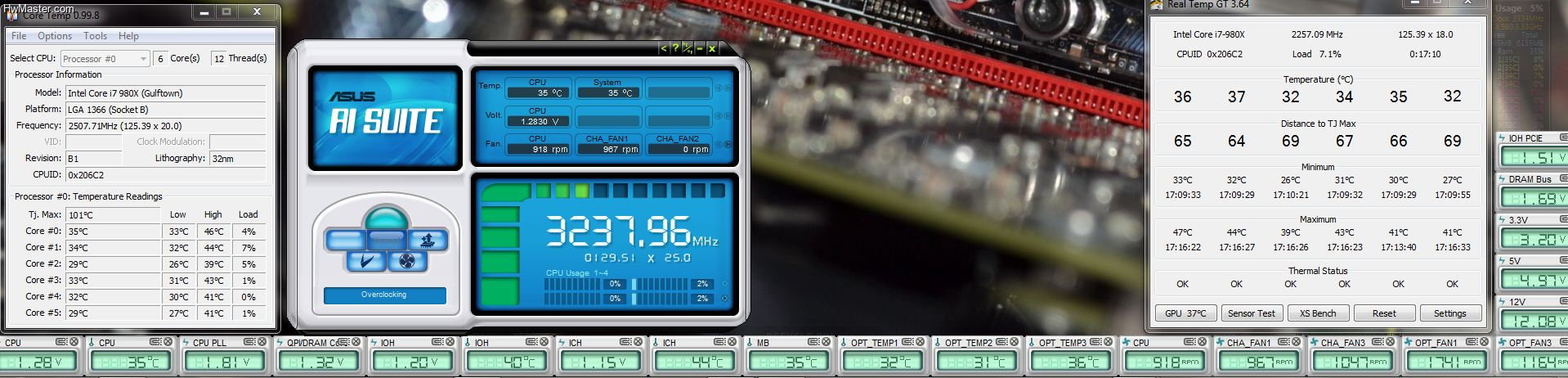Page the Volt row forward in AI Suite
The height and width of the screenshot is (378, 1568).
pyautogui.click(x=728, y=117)
